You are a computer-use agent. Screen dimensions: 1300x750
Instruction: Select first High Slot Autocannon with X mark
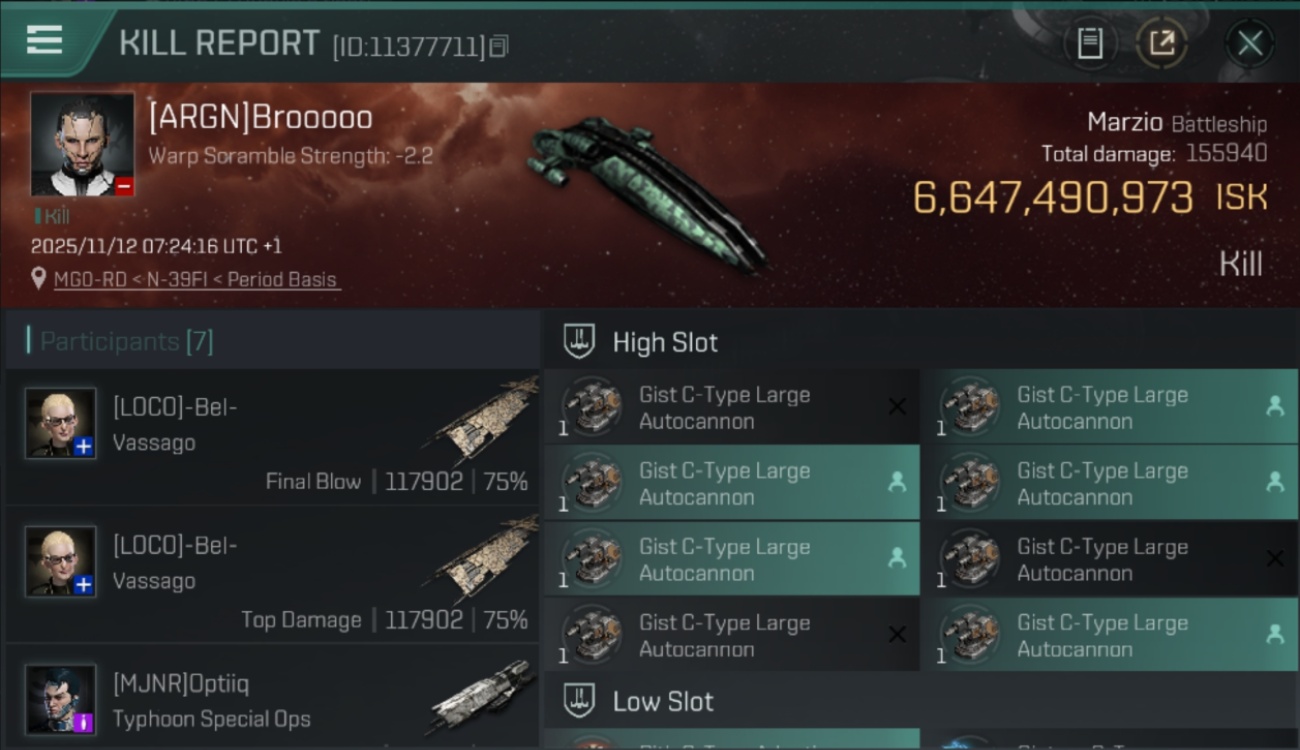(x=730, y=408)
